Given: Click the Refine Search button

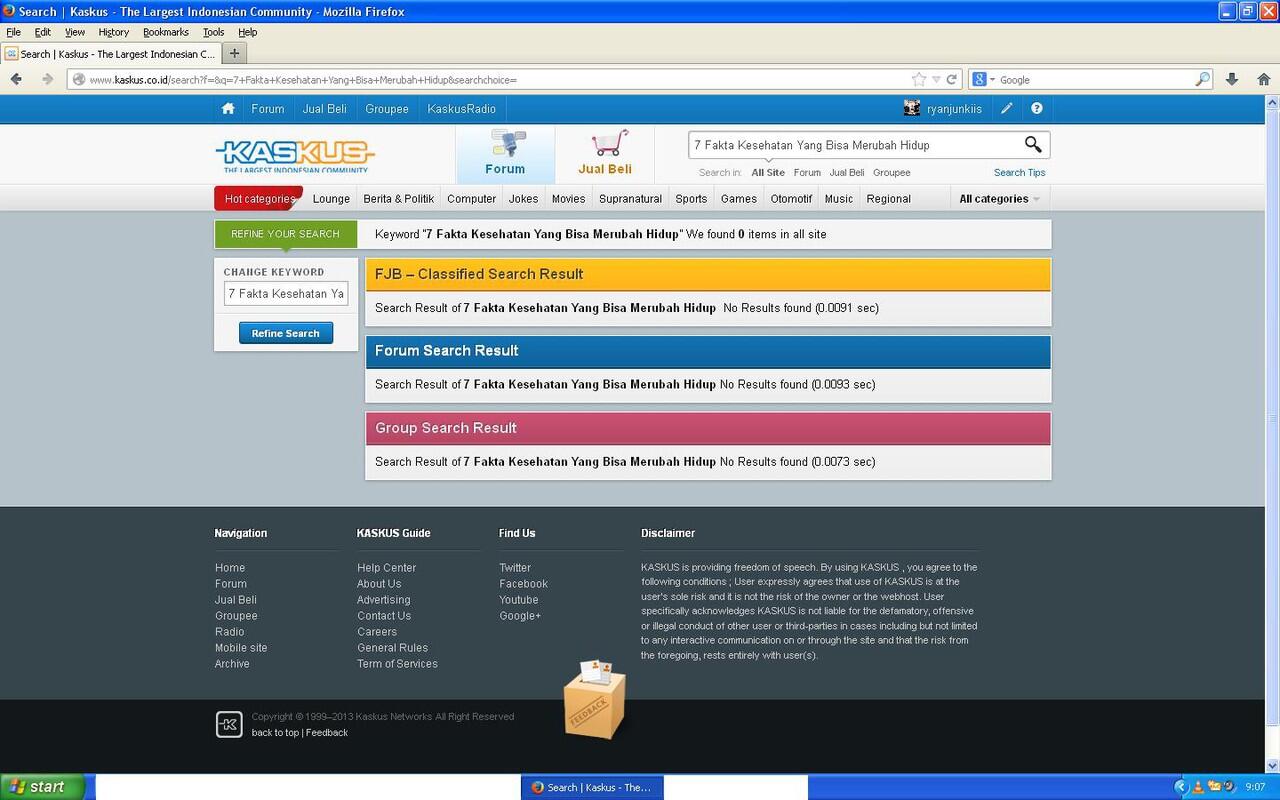Looking at the screenshot, I should click(x=286, y=333).
